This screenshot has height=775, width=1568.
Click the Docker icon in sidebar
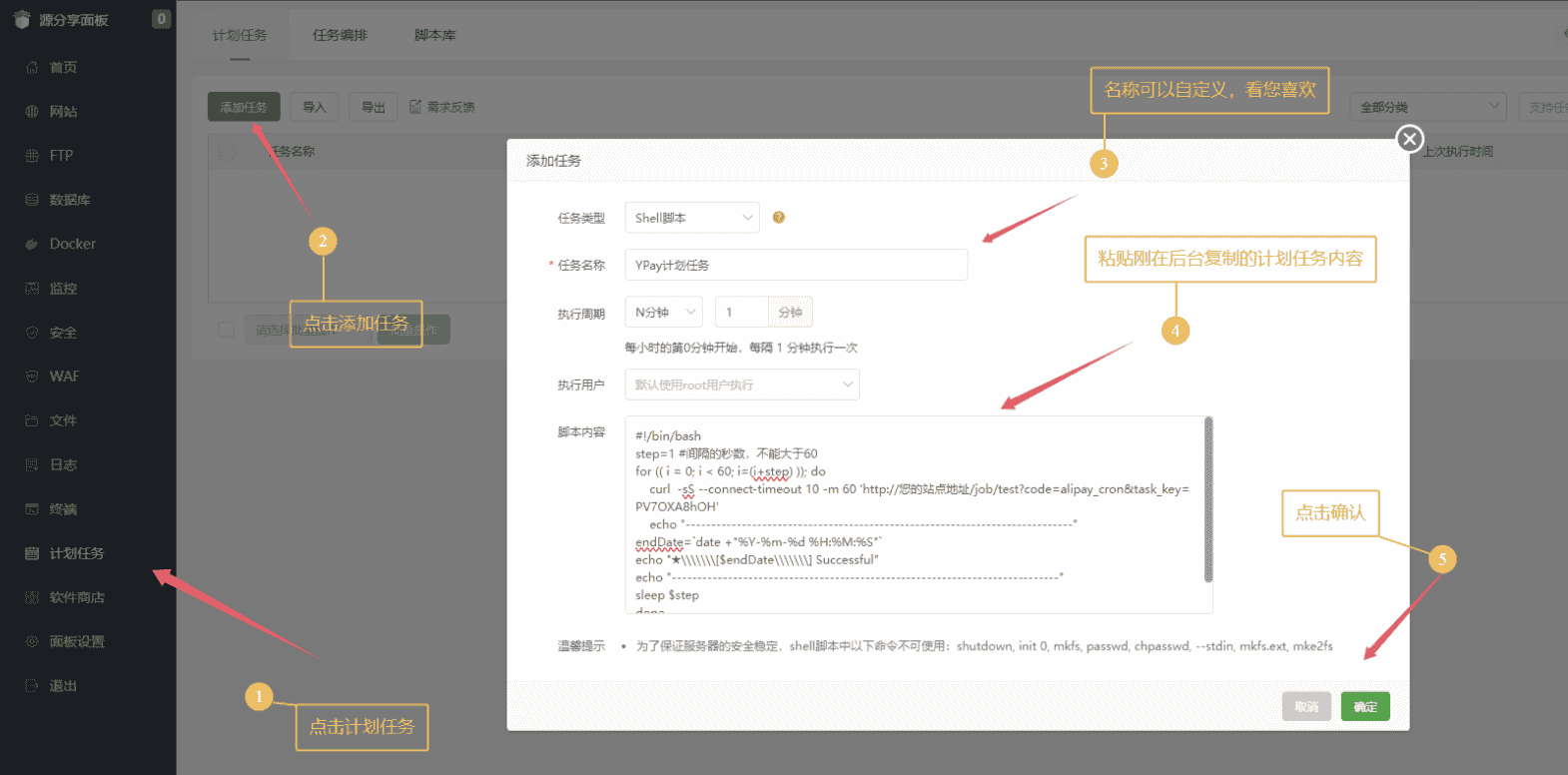[x=32, y=244]
